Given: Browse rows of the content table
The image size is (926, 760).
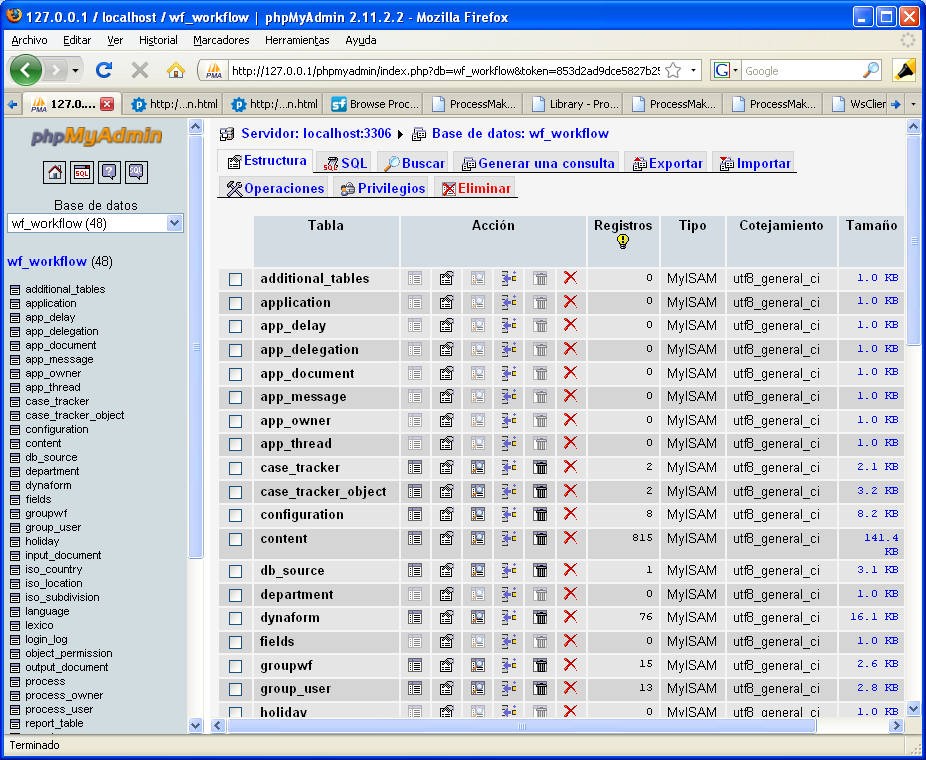Looking at the screenshot, I should [x=415, y=538].
